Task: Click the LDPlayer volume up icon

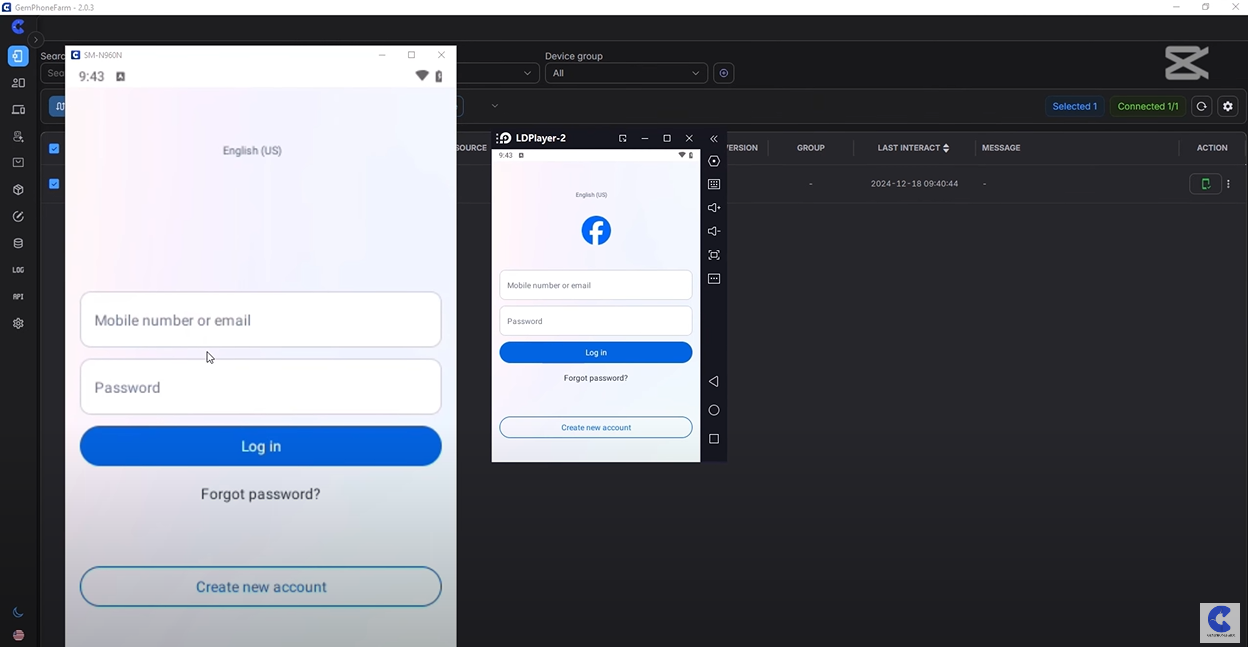Action: [x=714, y=208]
